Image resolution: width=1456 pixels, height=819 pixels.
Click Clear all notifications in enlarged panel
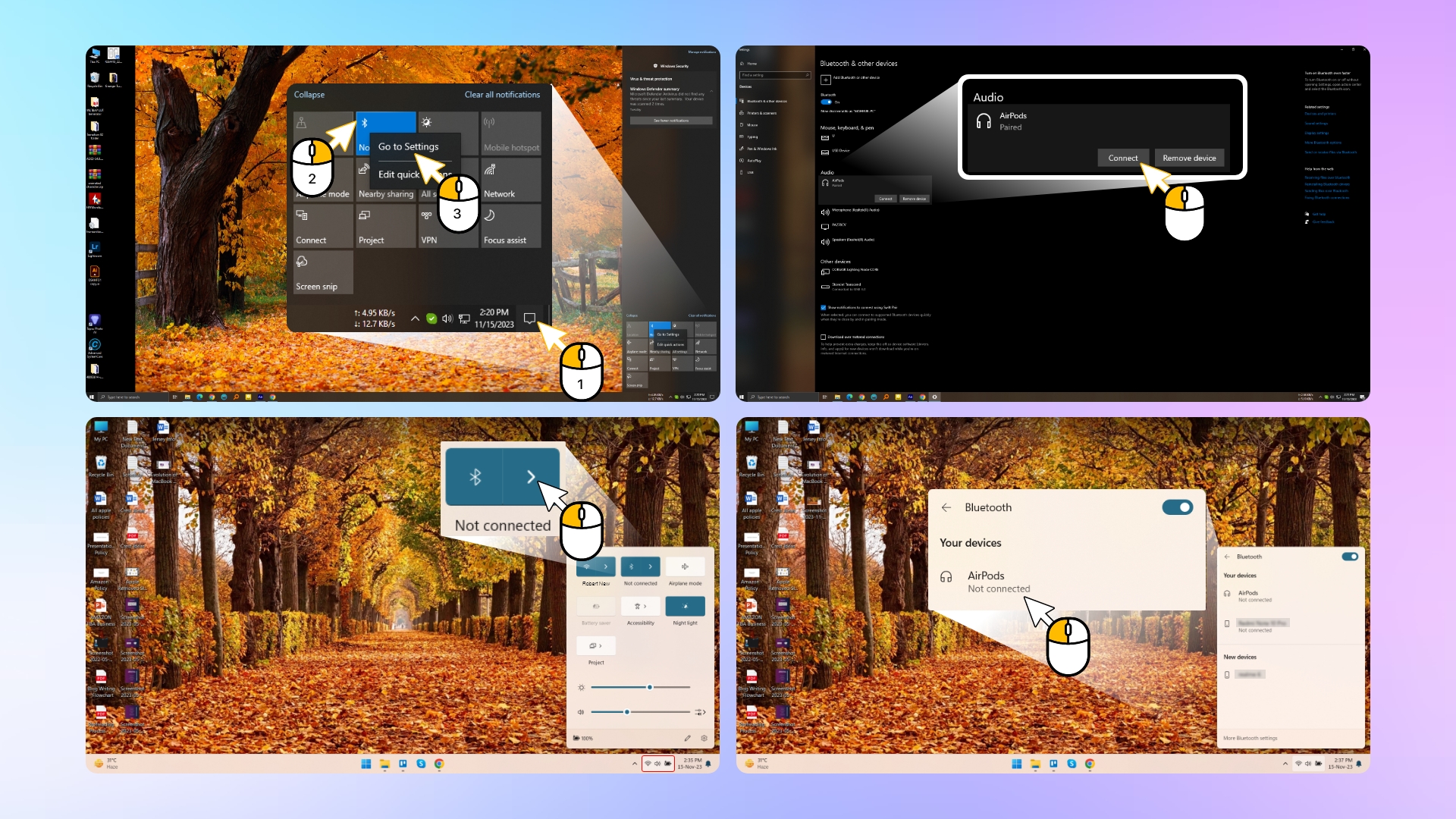[502, 95]
